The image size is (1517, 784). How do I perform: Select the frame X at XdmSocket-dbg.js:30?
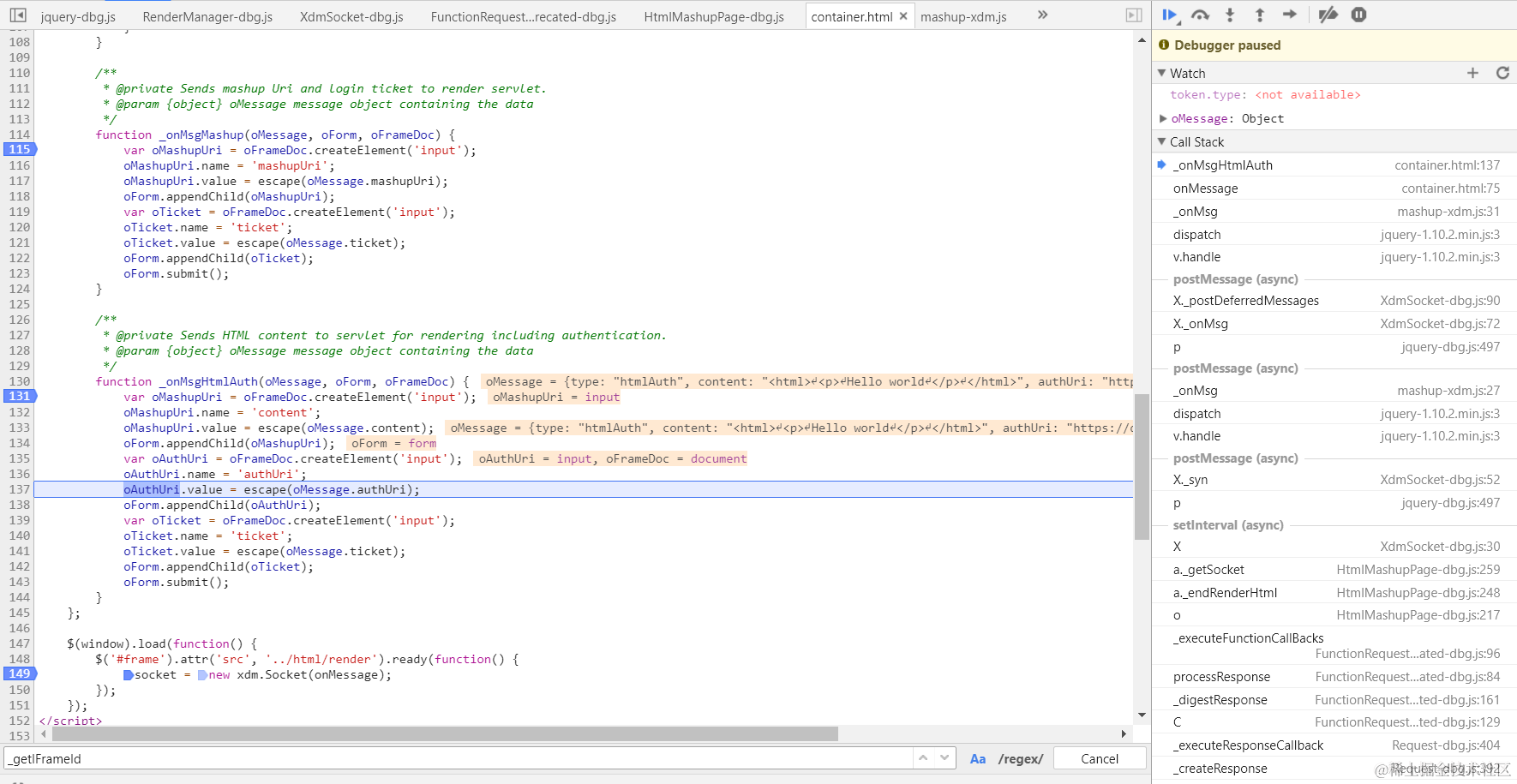pyautogui.click(x=1334, y=546)
